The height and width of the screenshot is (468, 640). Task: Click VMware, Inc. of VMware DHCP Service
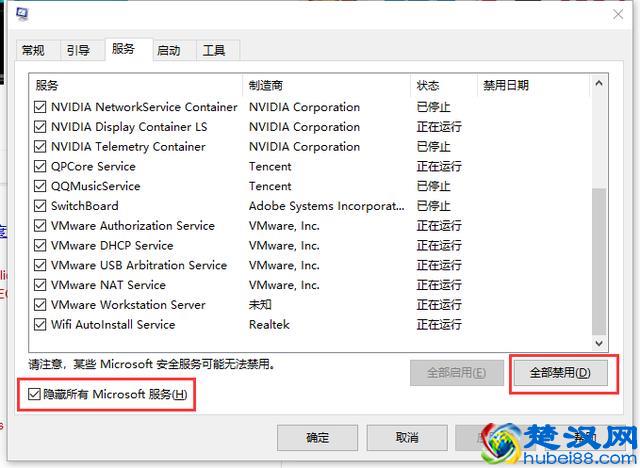(x=284, y=246)
